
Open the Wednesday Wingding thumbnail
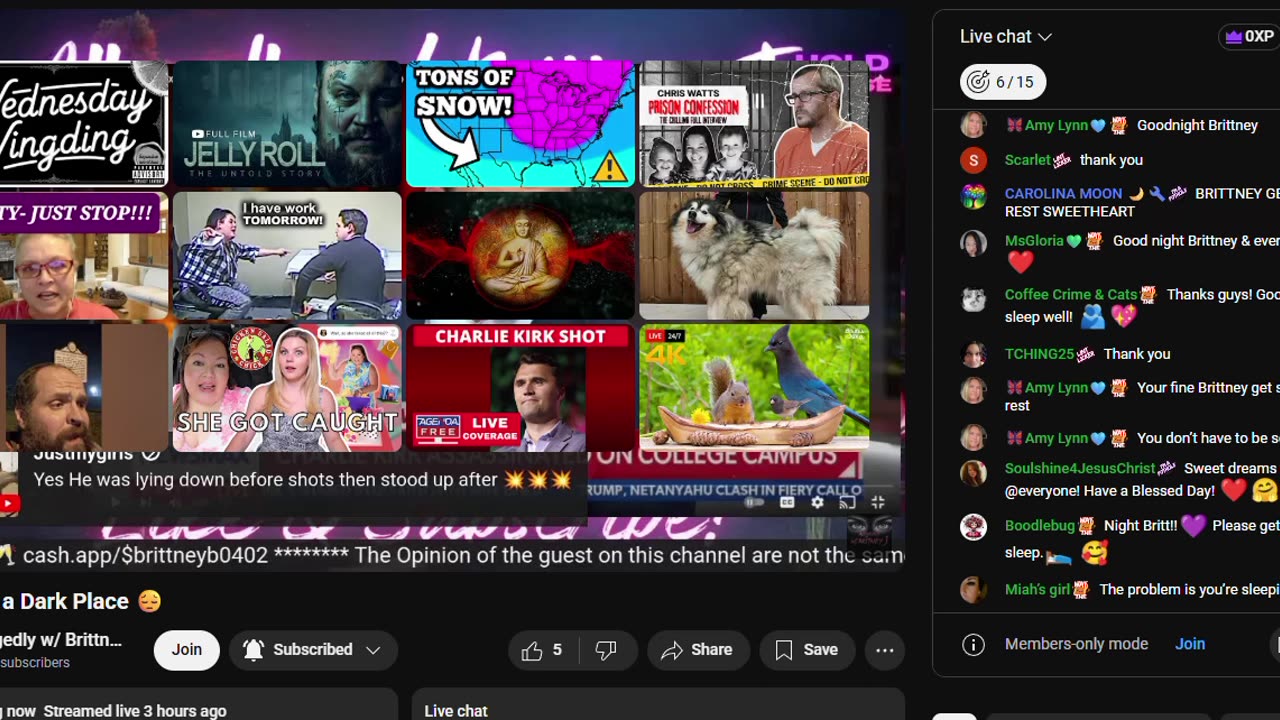[x=84, y=124]
